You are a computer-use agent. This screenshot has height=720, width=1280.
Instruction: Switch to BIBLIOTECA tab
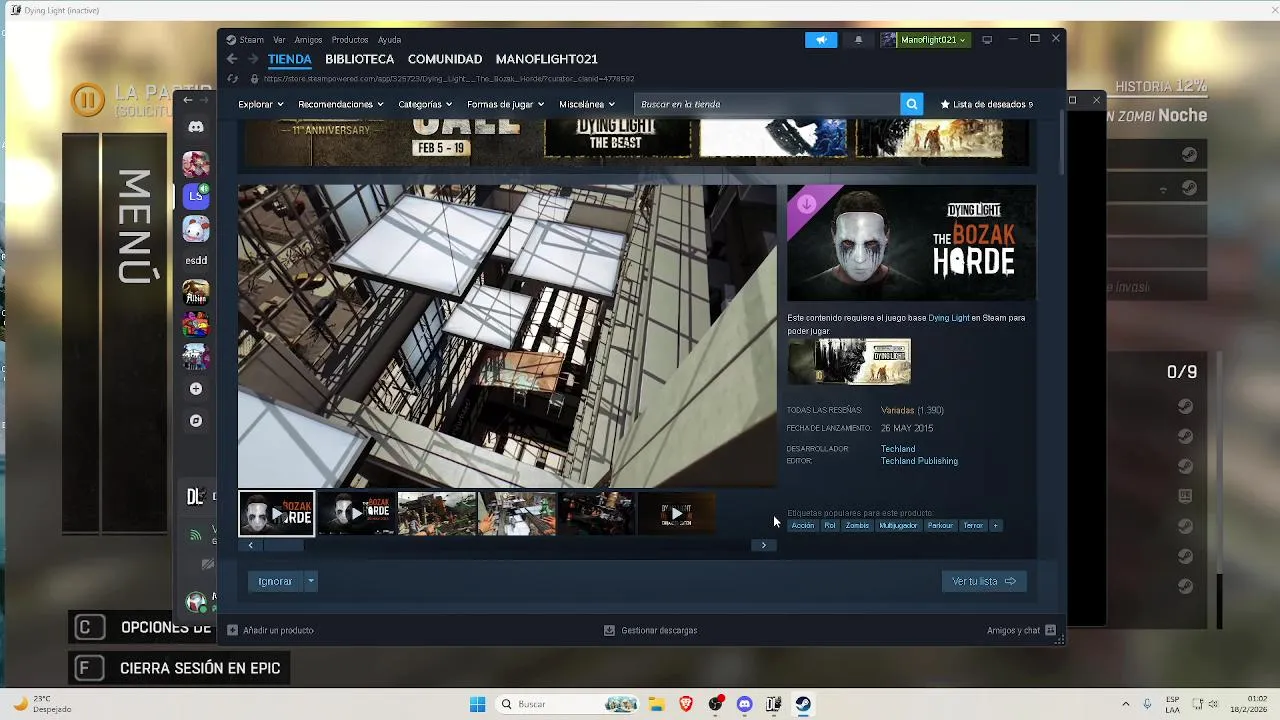tap(359, 59)
